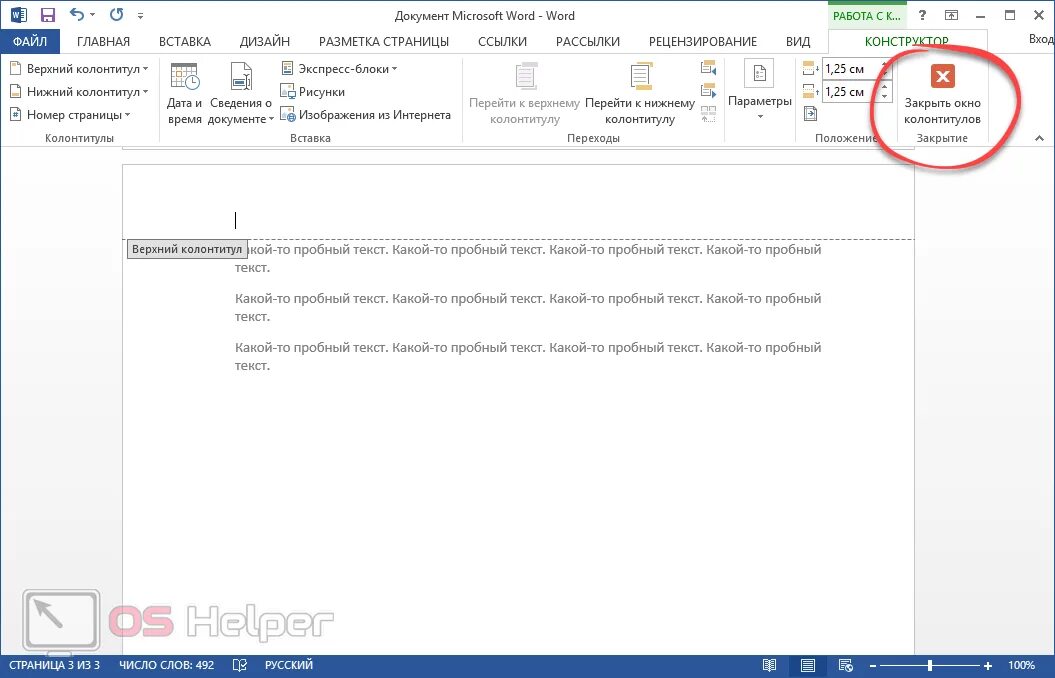Undo the last action
The width and height of the screenshot is (1055, 678).
(x=77, y=14)
